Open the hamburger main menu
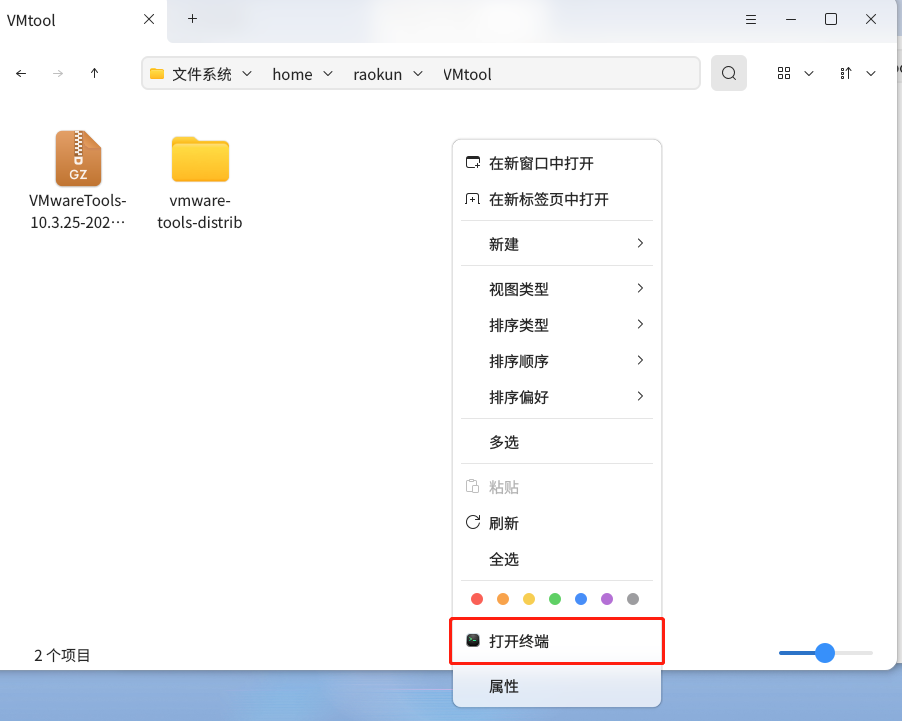Viewport: 902px width, 721px height. coord(751,20)
